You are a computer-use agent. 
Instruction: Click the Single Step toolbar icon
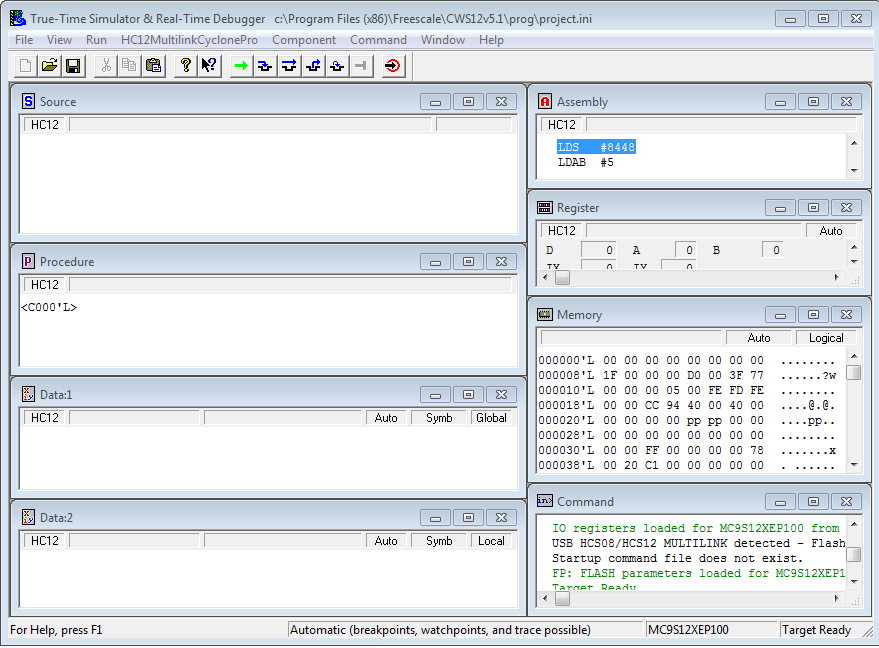[265, 66]
